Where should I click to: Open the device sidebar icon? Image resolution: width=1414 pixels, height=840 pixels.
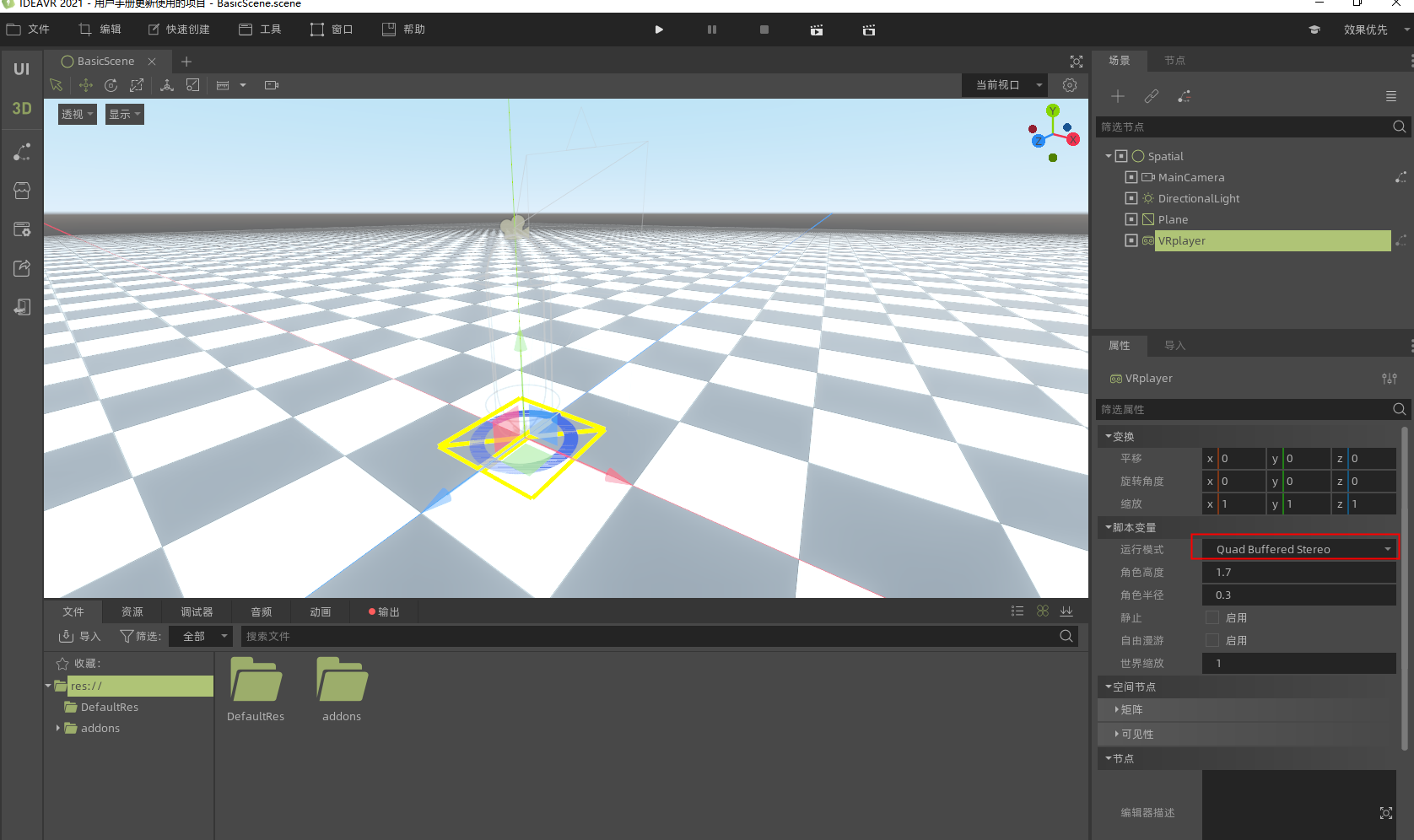tap(22, 307)
